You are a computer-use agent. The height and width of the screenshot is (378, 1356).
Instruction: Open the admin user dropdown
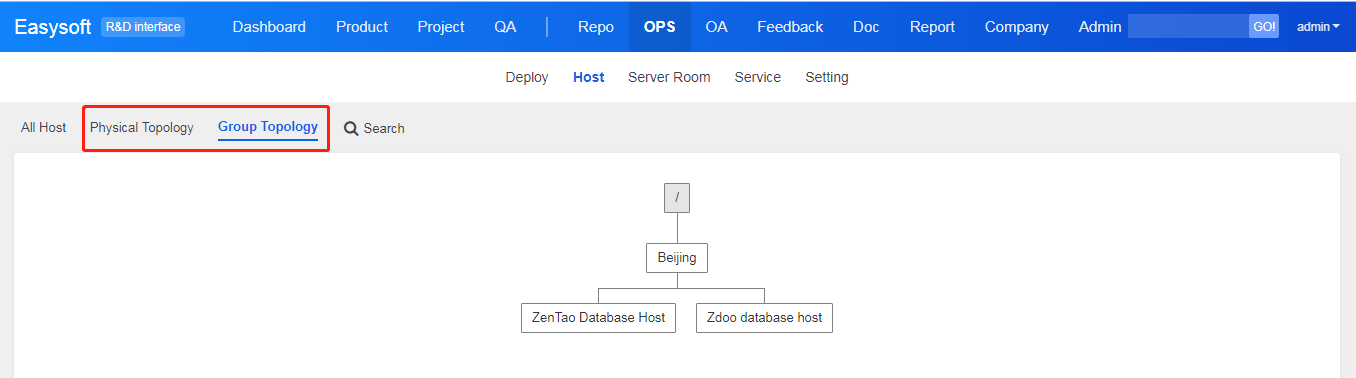click(1318, 27)
